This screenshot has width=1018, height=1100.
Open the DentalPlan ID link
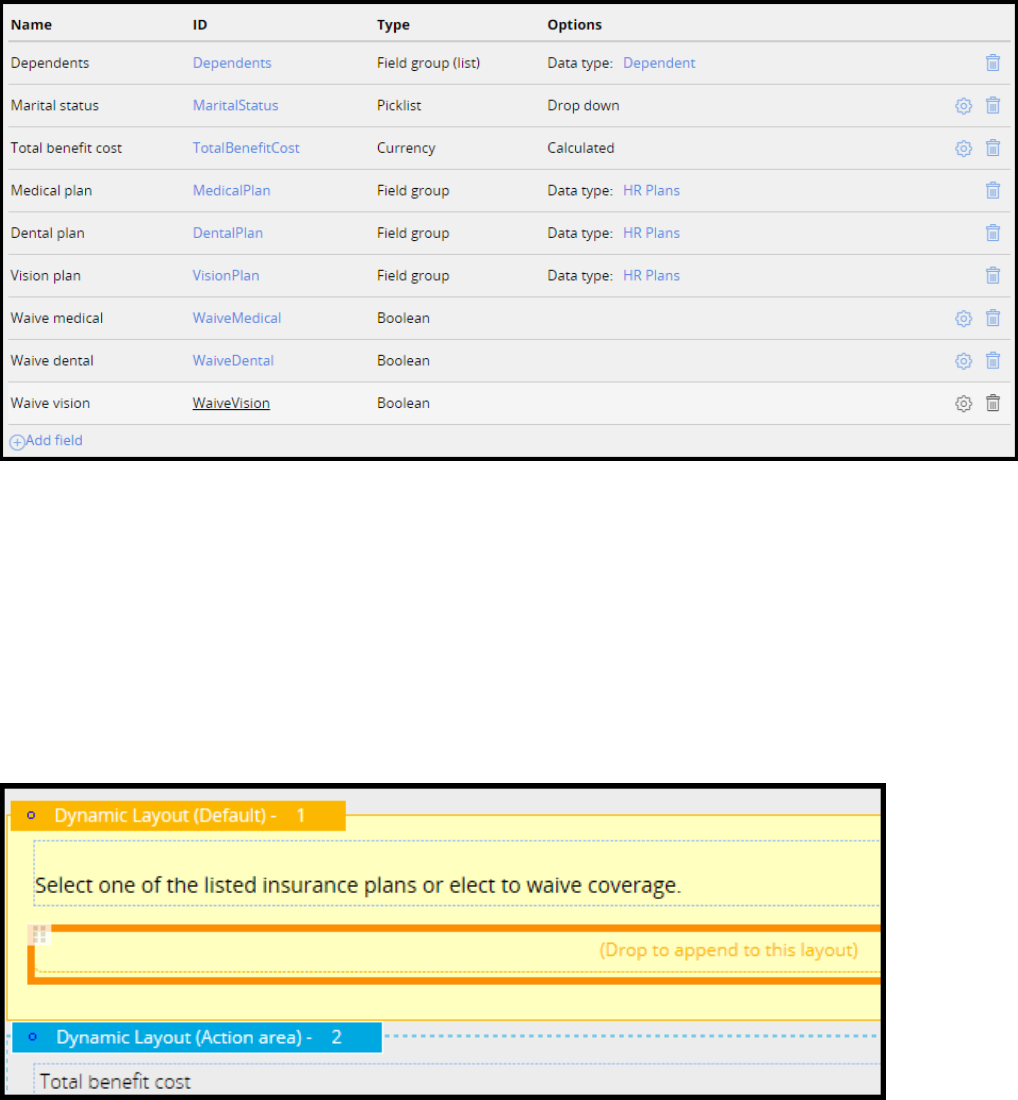pos(227,233)
